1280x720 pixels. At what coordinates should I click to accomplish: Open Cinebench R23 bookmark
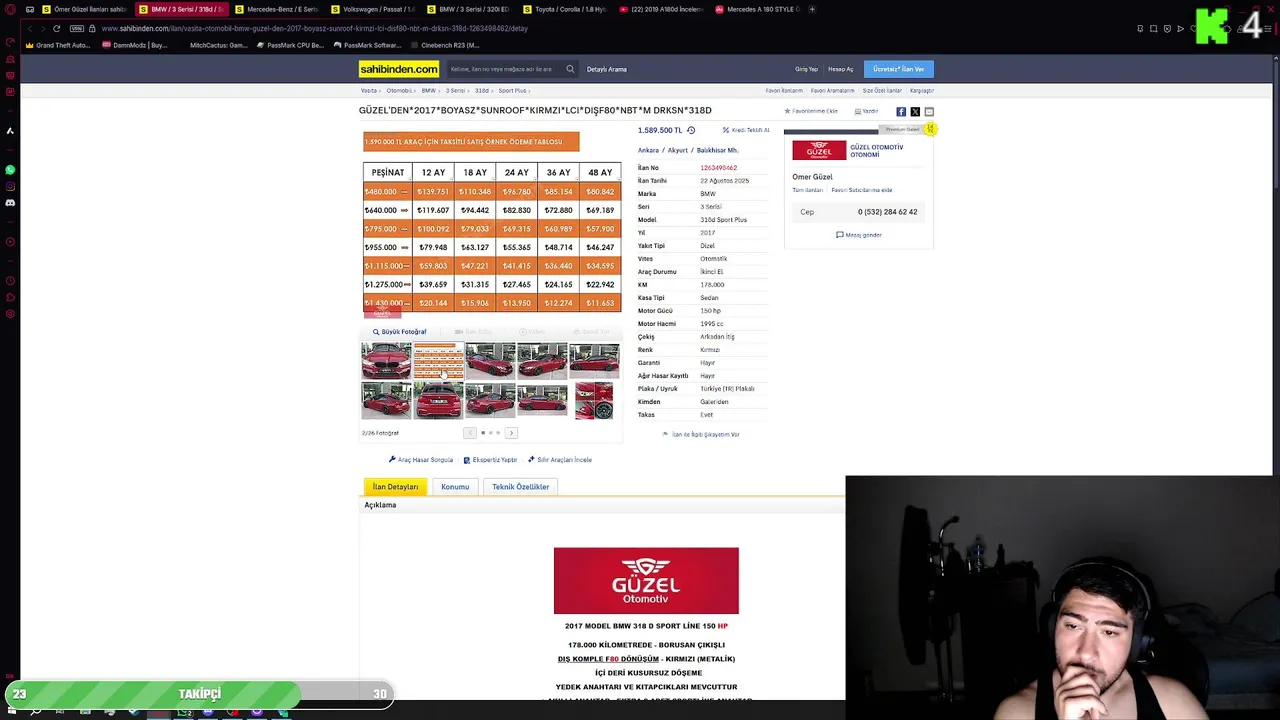[x=445, y=45]
